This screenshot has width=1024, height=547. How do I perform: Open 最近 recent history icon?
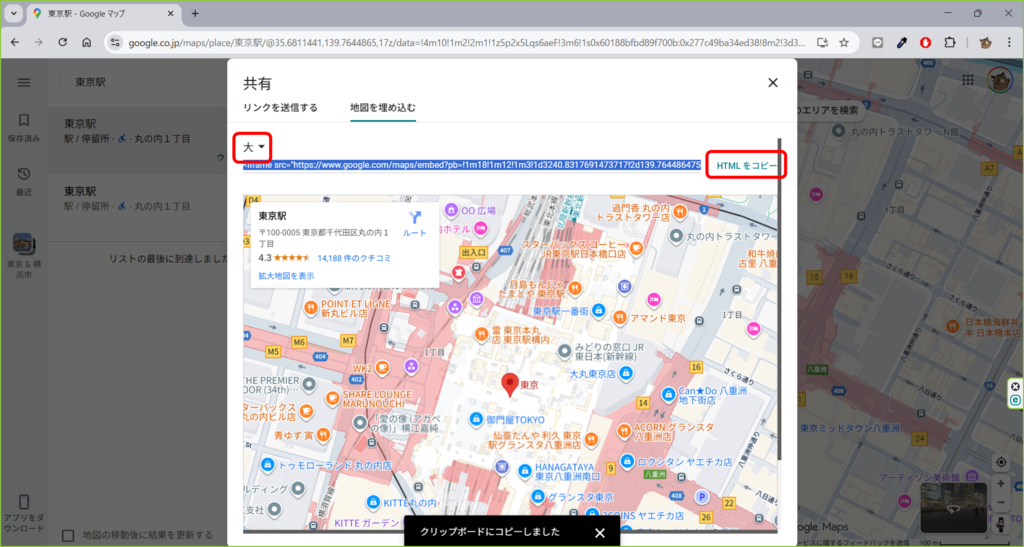(x=24, y=180)
